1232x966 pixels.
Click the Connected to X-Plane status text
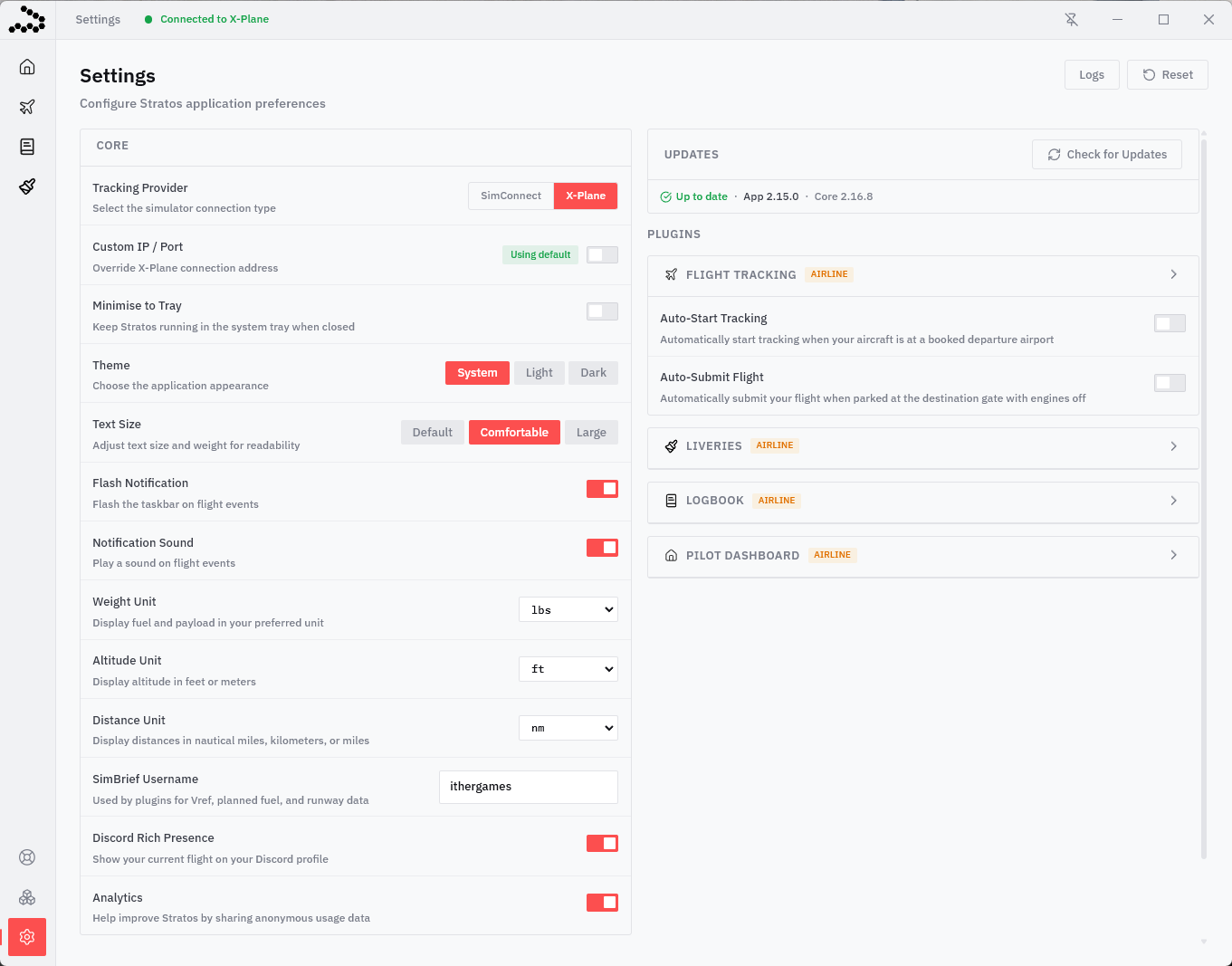click(x=215, y=19)
